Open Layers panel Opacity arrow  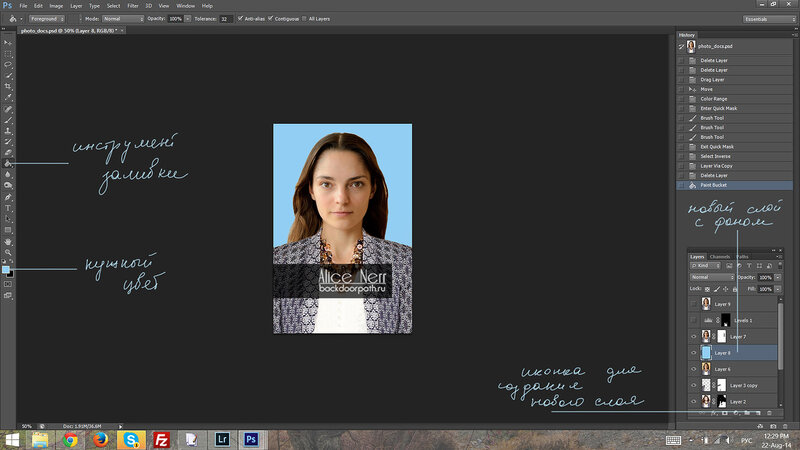tap(778, 277)
